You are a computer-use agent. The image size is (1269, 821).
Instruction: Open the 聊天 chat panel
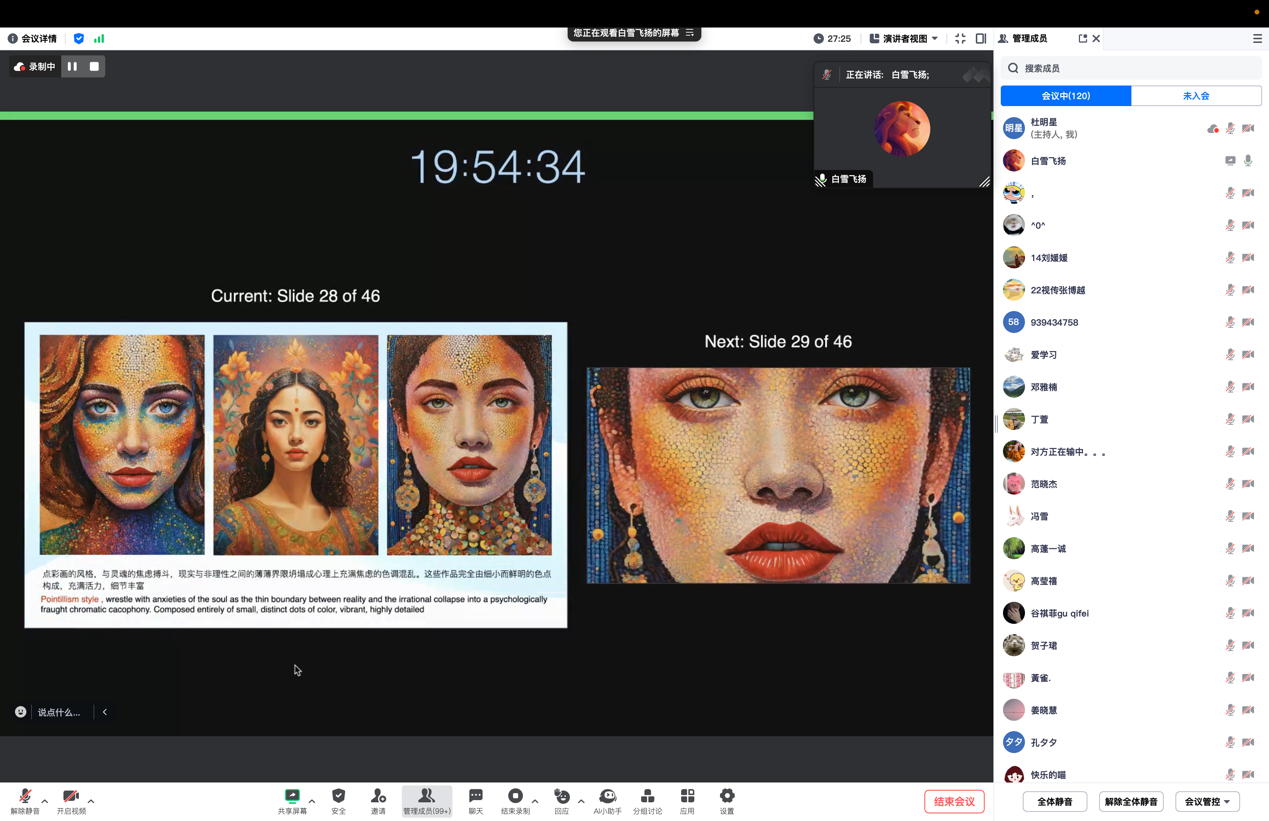point(475,801)
